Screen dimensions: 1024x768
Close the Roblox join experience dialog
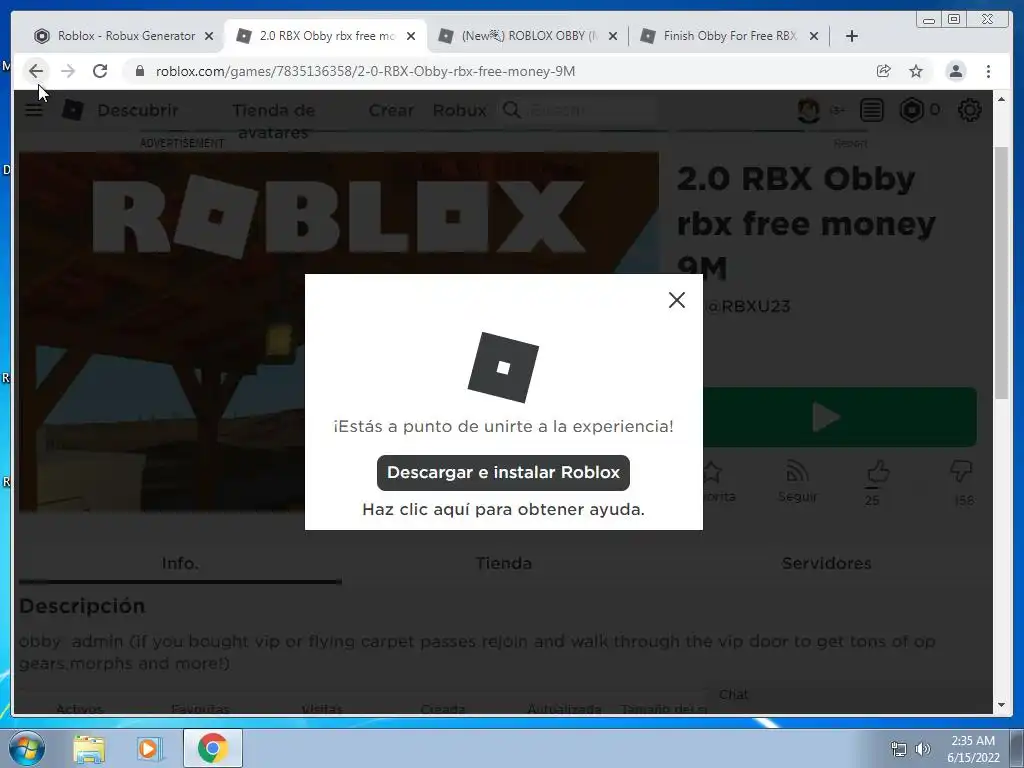[677, 300]
